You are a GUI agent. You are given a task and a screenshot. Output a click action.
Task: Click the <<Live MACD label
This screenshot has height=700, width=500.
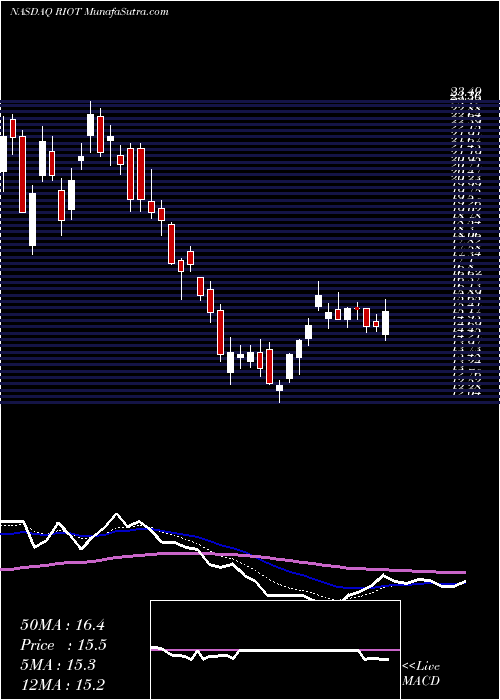pyautogui.click(x=421, y=674)
